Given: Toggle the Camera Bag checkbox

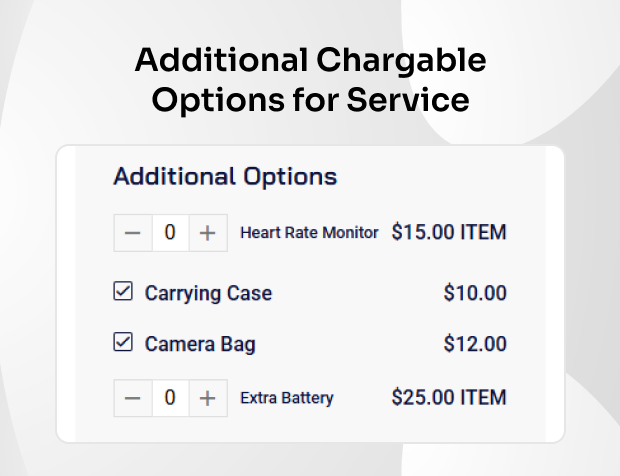Looking at the screenshot, I should click(x=123, y=343).
